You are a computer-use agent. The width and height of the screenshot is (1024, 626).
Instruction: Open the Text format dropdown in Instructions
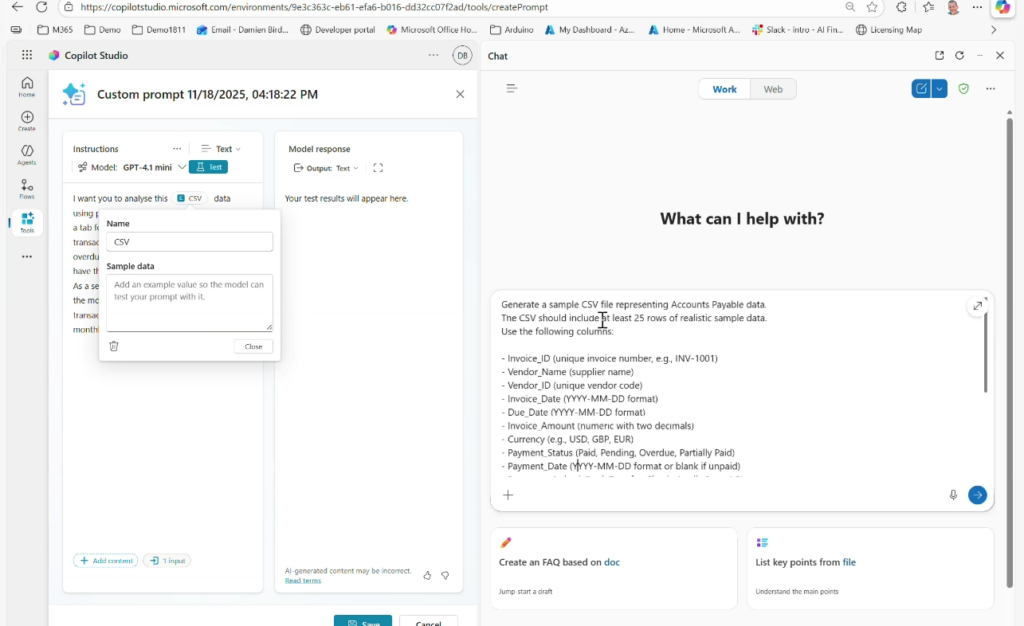click(x=221, y=149)
